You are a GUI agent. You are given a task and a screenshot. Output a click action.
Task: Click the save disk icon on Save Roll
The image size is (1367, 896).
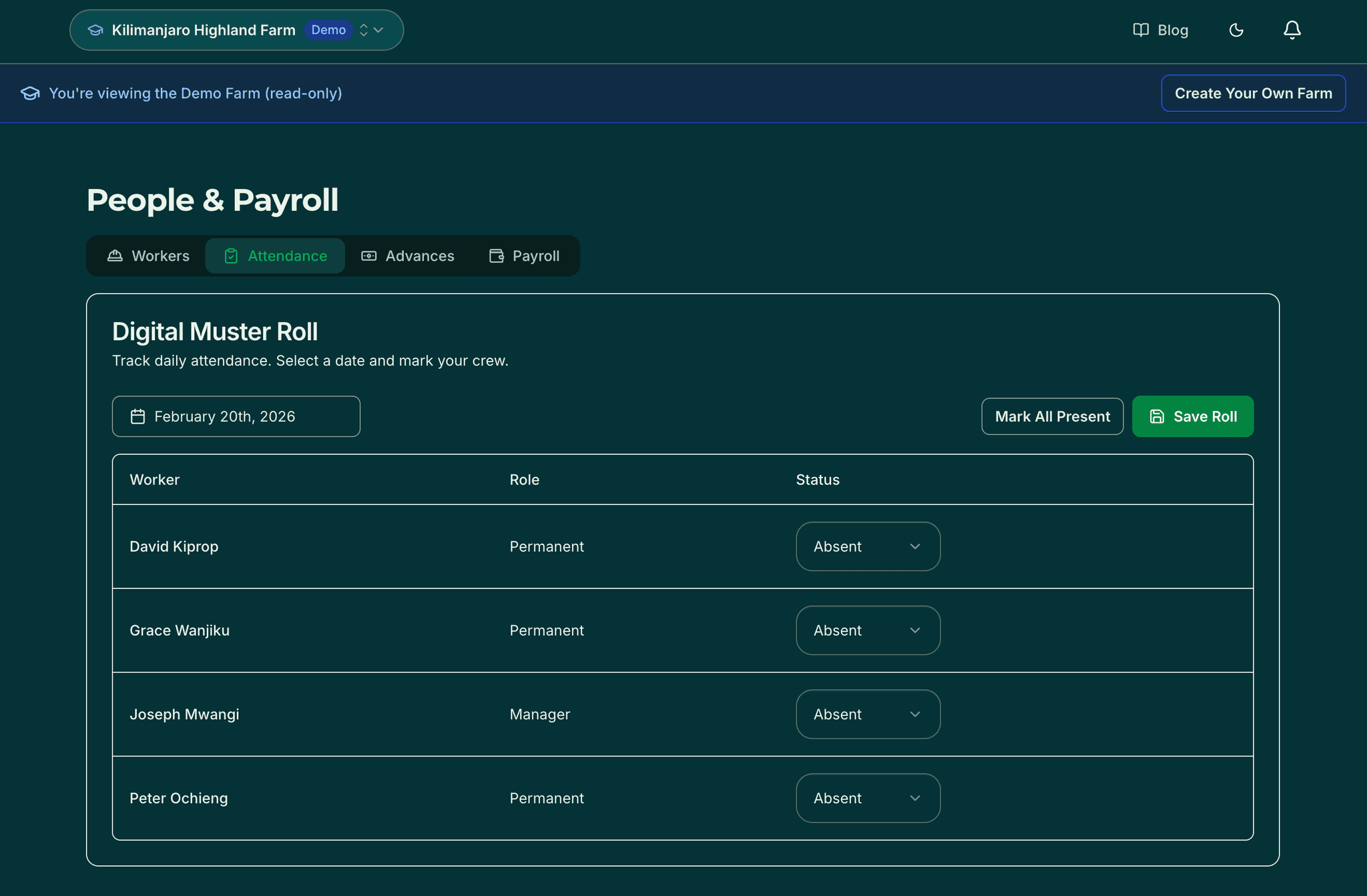[1156, 416]
